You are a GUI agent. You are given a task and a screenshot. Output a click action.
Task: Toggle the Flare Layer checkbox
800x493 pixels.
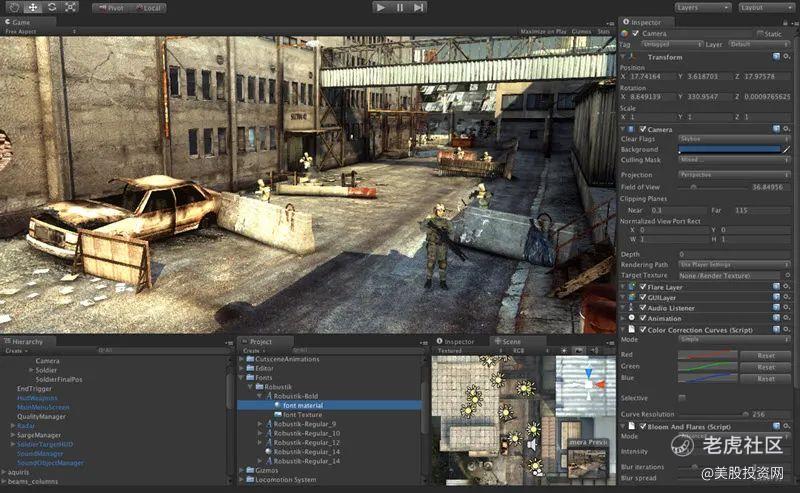click(643, 287)
